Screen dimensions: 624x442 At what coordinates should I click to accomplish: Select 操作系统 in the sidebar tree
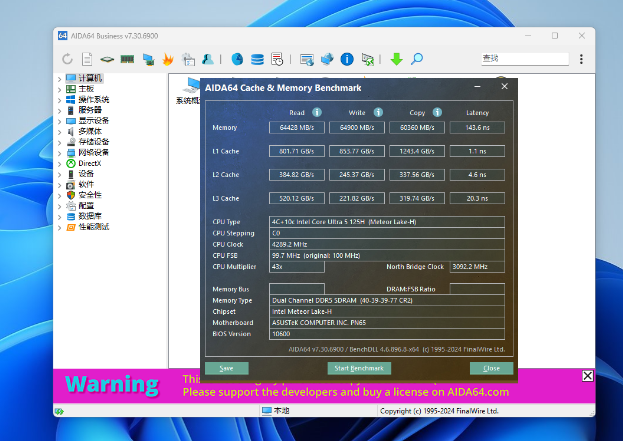click(x=94, y=99)
